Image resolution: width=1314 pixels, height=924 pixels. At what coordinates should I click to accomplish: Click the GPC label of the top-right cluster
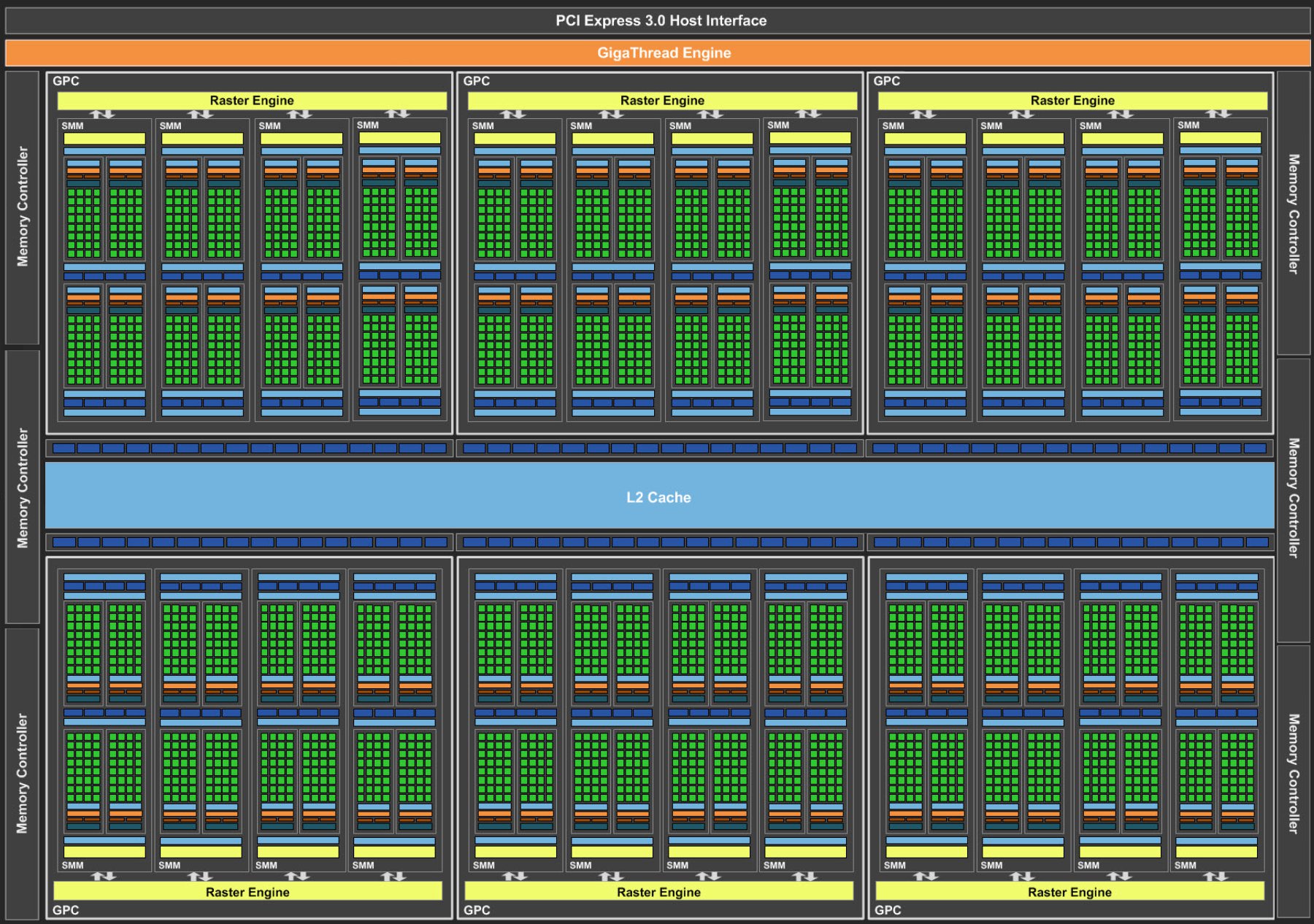tap(887, 81)
